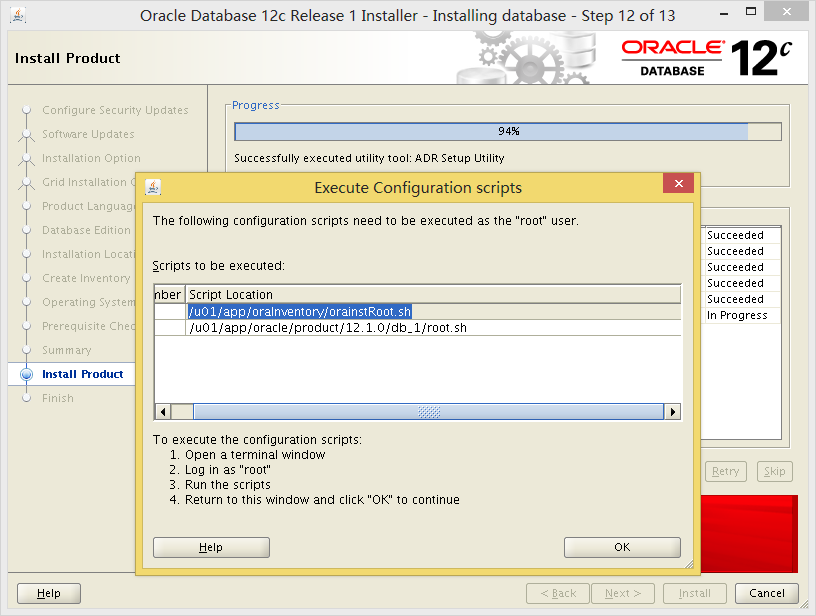Select Configure Security Updates step in sidebar
Image resolution: width=816 pixels, height=616 pixels.
click(x=115, y=110)
